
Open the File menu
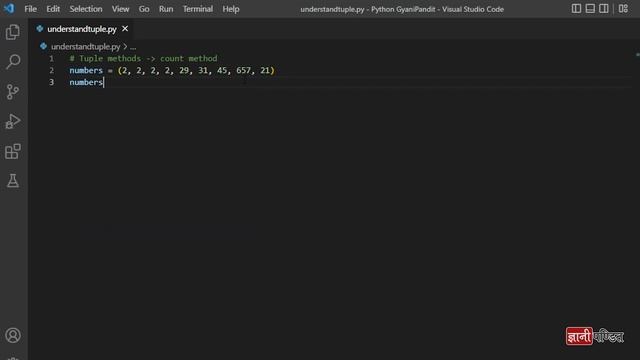coord(31,9)
